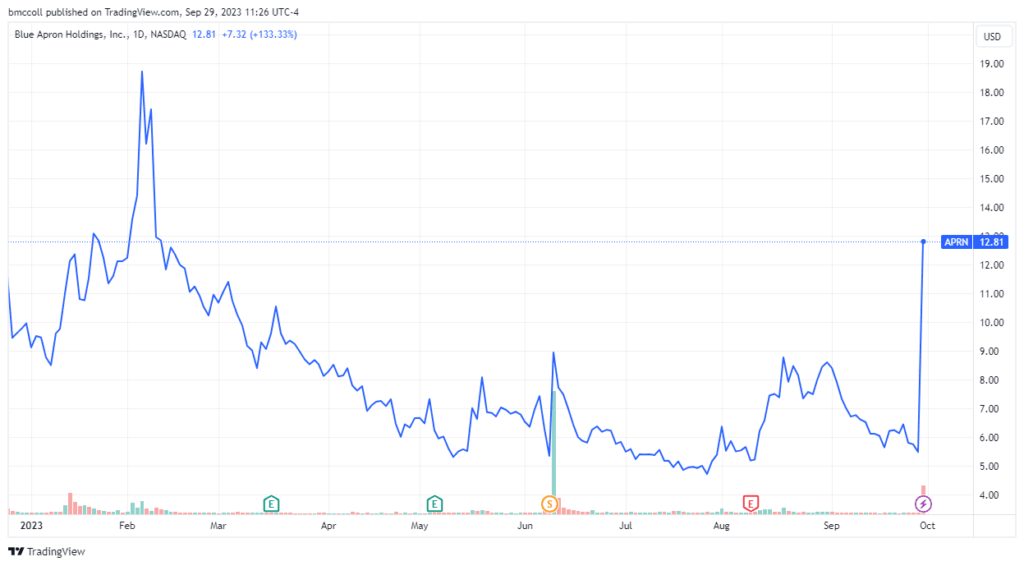Click the tall green June volume bar
This screenshot has height=566, width=1024.
point(554,443)
